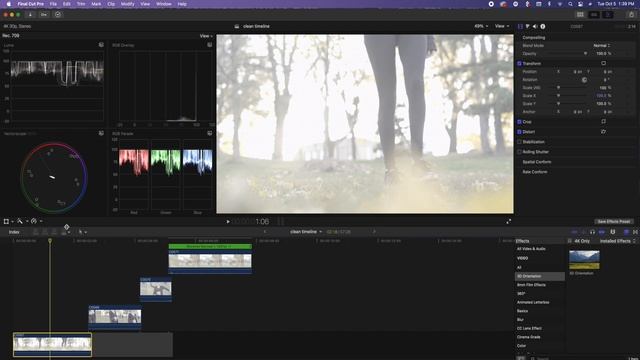Screen dimensions: 640x360
Task: Click the Rotation dial in Transform
Action: (x=584, y=80)
